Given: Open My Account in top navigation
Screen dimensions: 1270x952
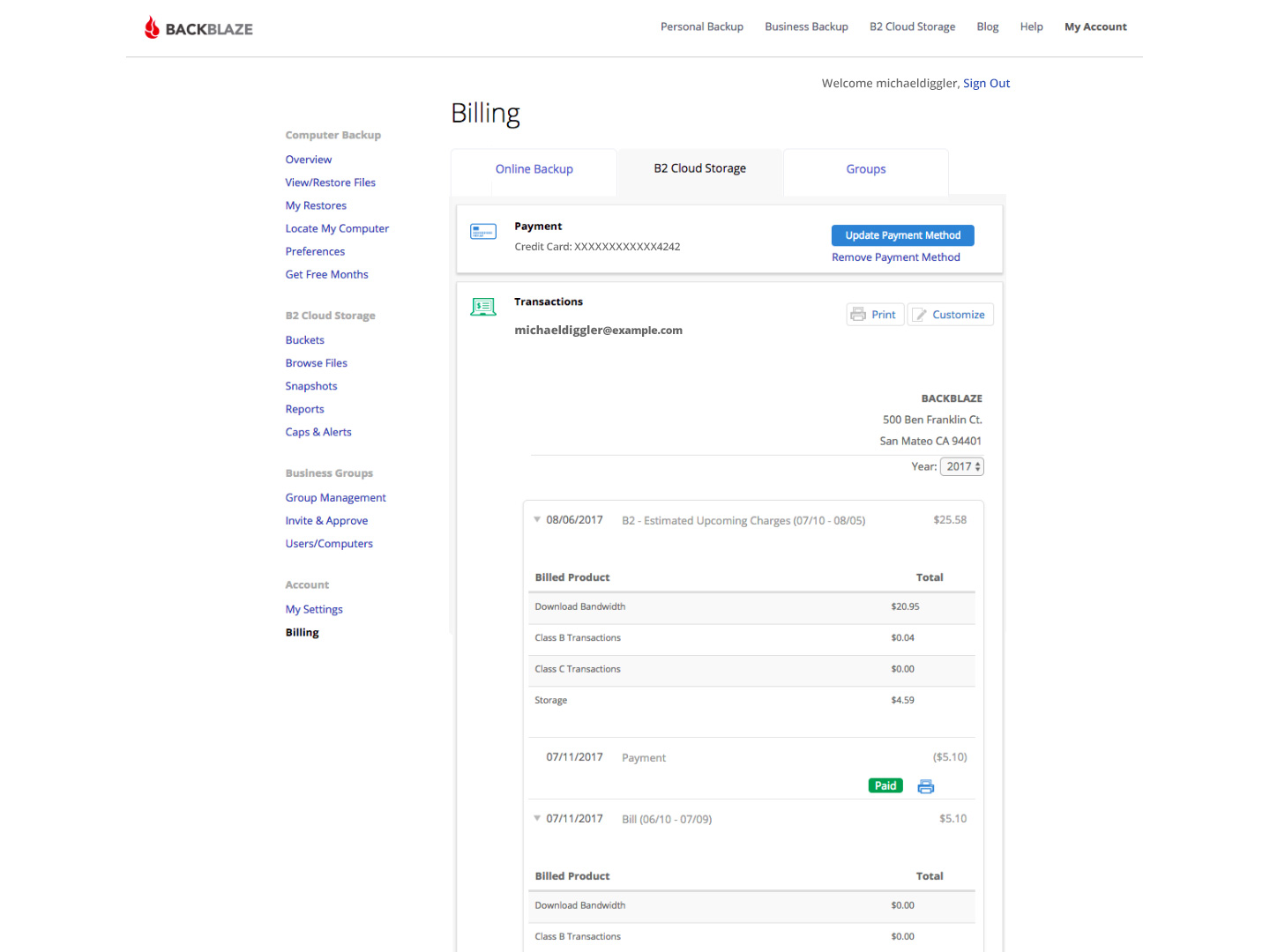Looking at the screenshot, I should [x=1095, y=26].
